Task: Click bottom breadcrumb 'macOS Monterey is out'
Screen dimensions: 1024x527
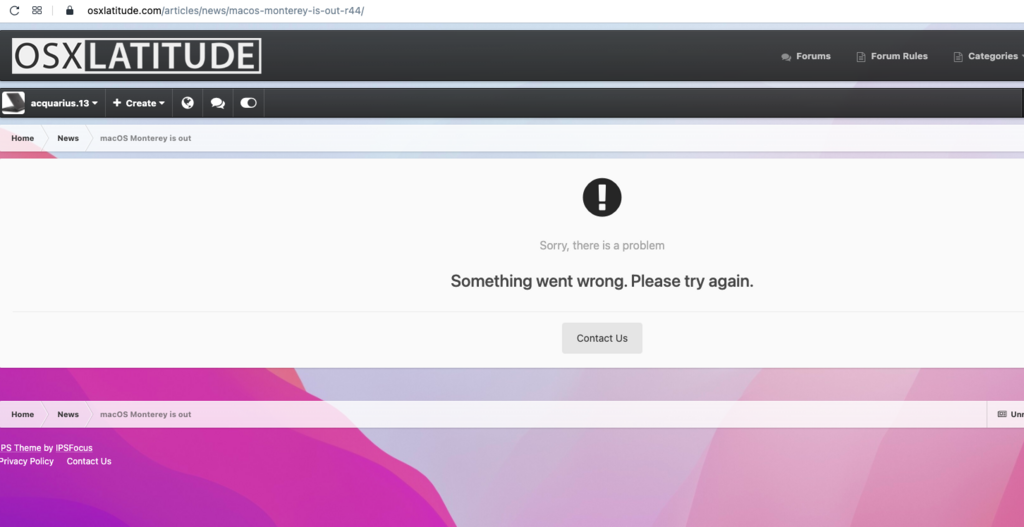Action: pos(146,415)
